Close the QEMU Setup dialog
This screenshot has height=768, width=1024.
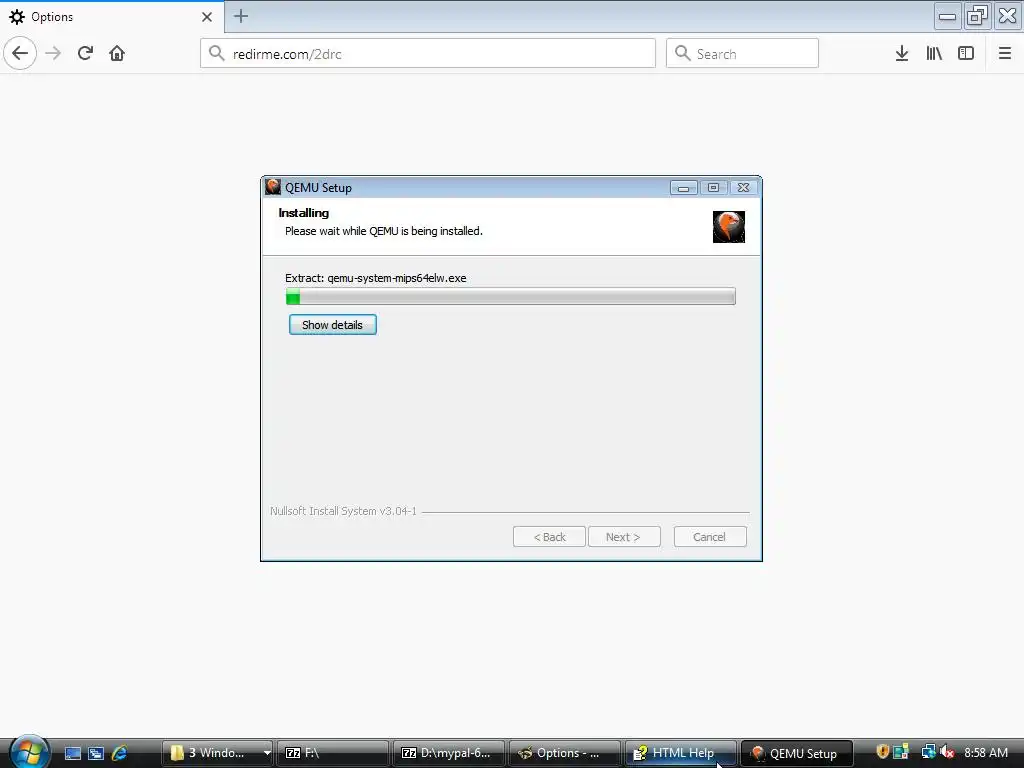(743, 188)
